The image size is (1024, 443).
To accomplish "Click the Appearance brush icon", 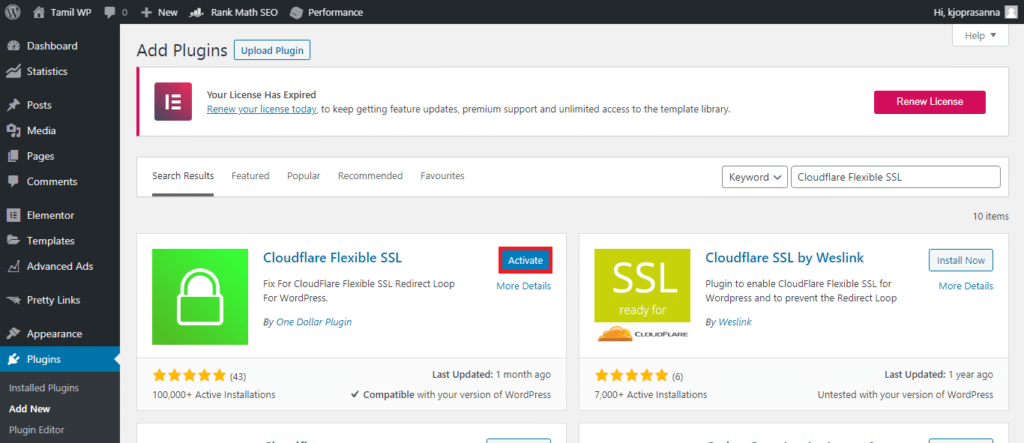I will pos(14,333).
